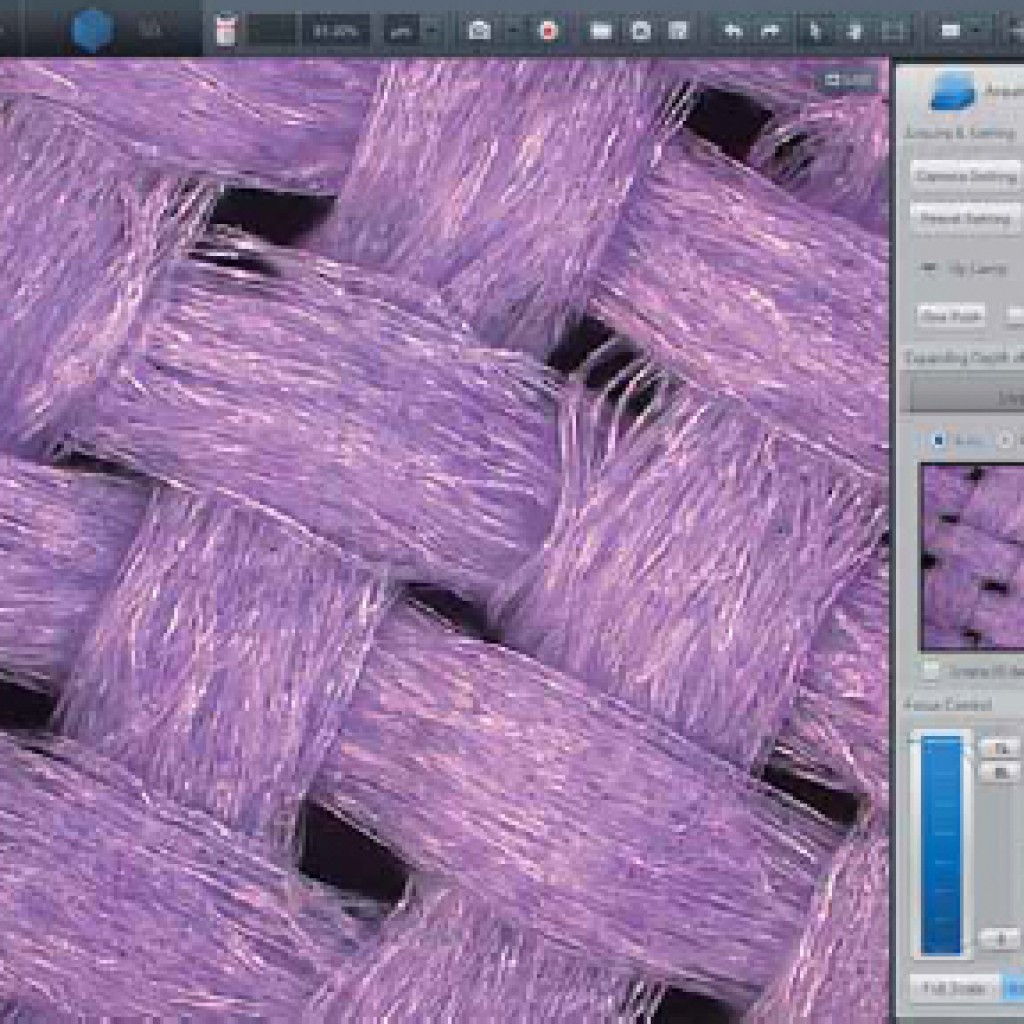Open the dropdown arrow next to camera icon
This screenshot has height=1024, width=1024.
point(514,31)
